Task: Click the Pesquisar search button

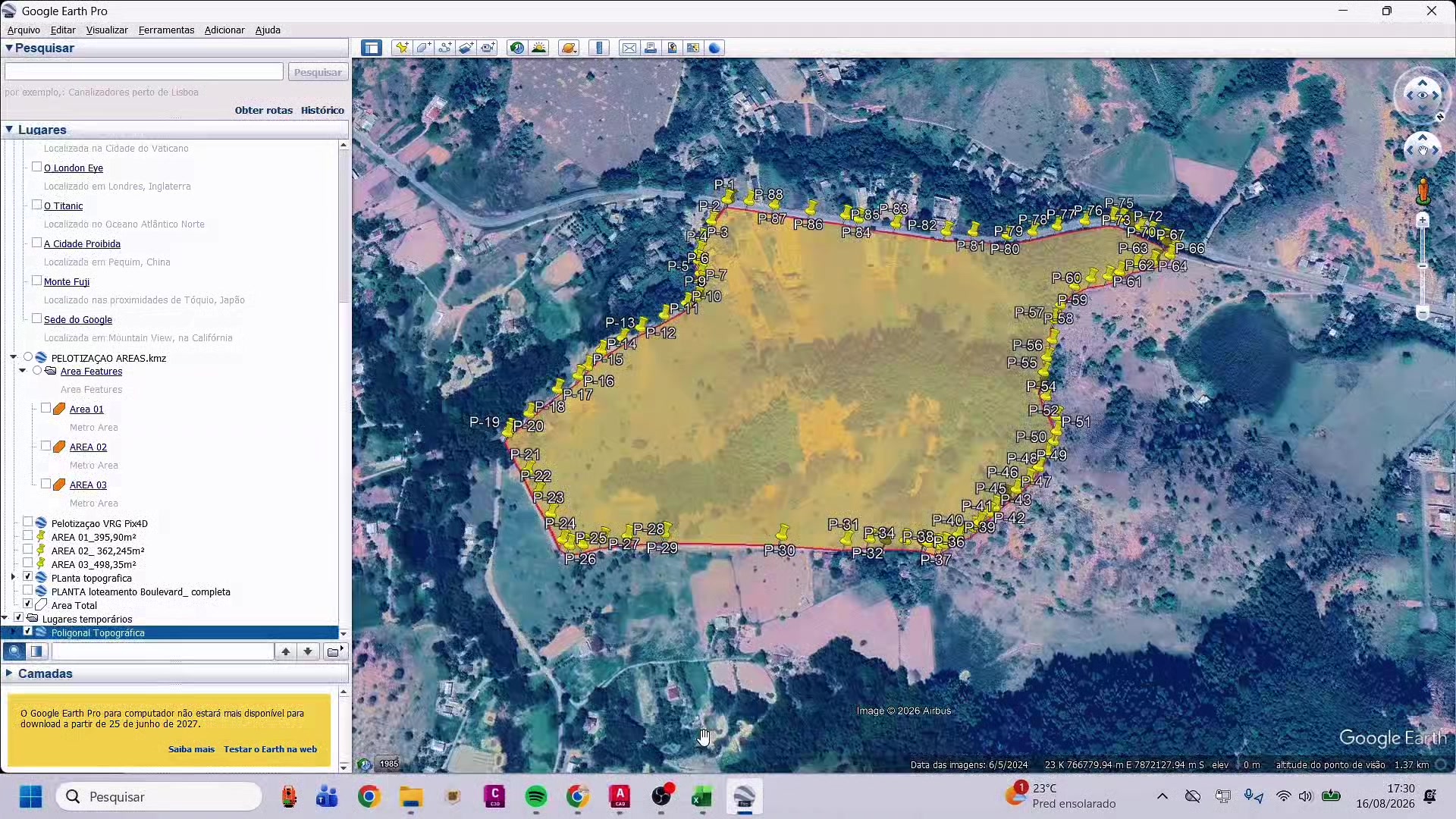Action: [x=318, y=72]
